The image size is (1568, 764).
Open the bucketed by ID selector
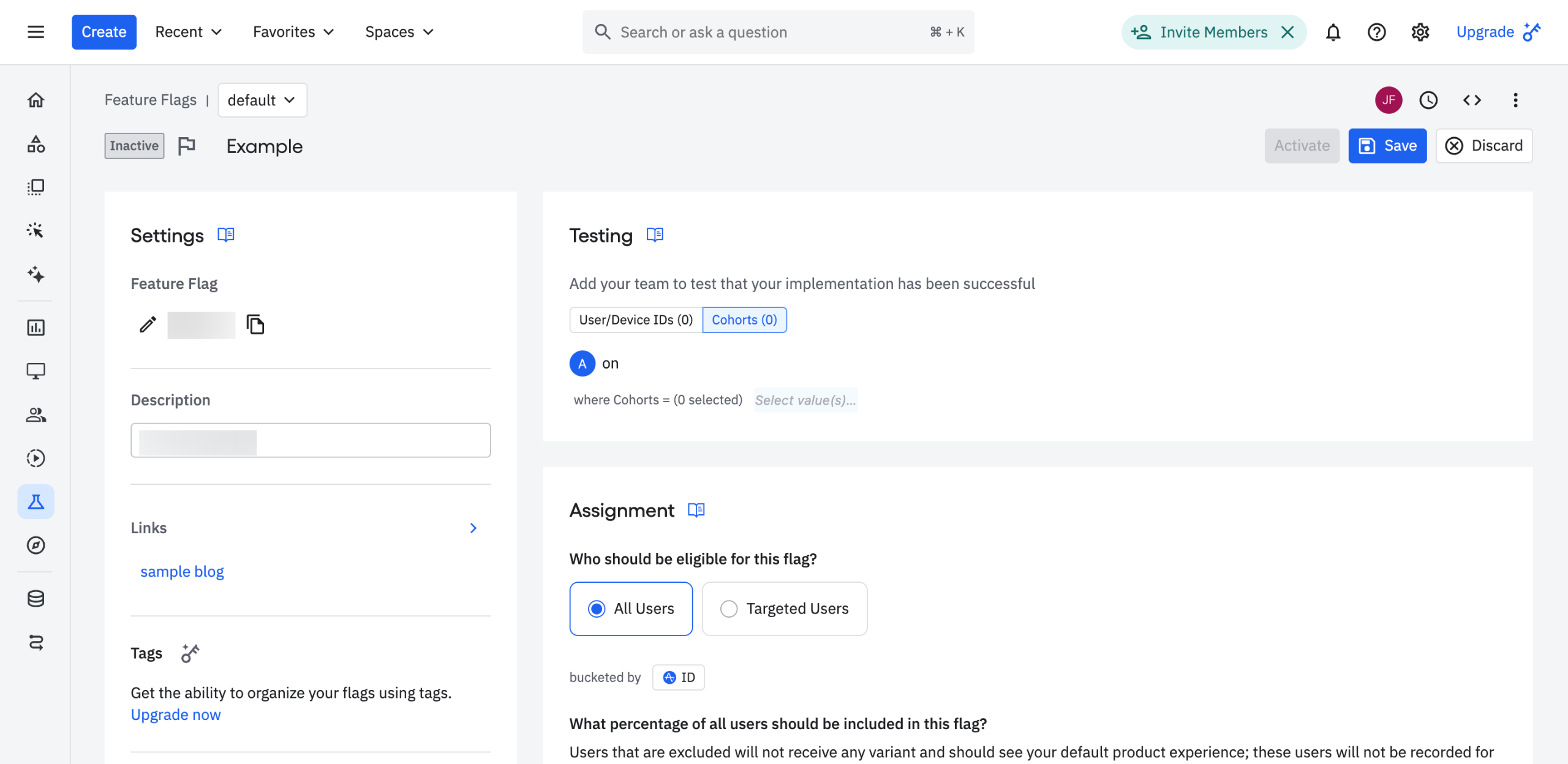coord(679,677)
